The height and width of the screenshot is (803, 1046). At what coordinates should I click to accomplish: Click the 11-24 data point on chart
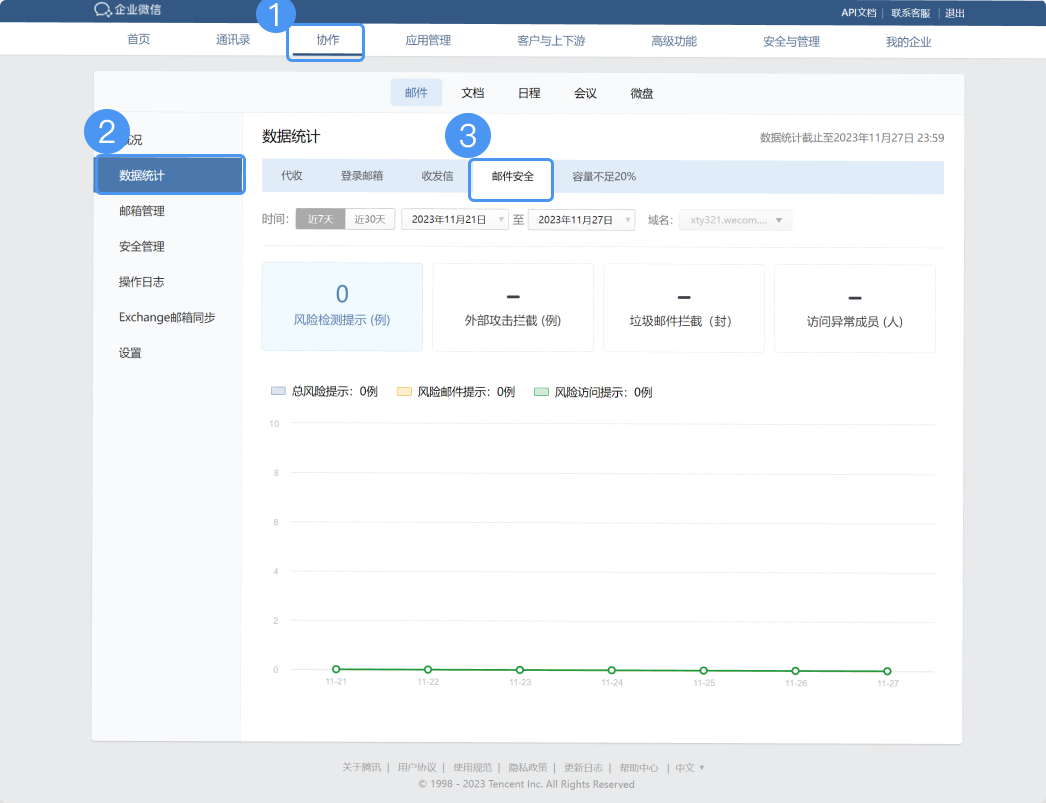tap(612, 670)
